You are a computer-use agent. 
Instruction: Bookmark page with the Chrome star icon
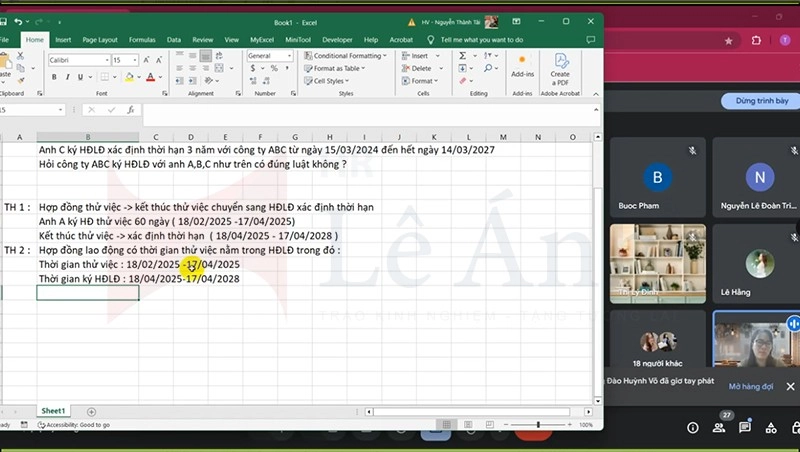729,40
